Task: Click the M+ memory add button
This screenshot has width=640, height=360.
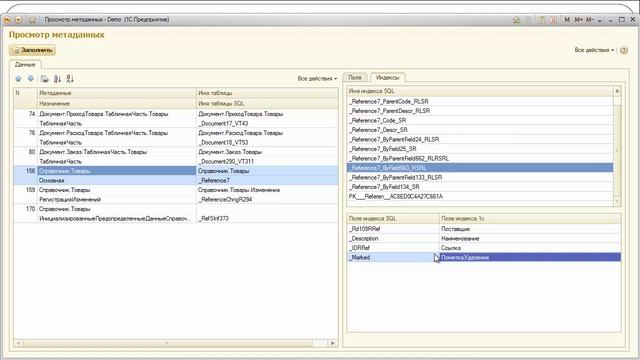Action: (578, 20)
